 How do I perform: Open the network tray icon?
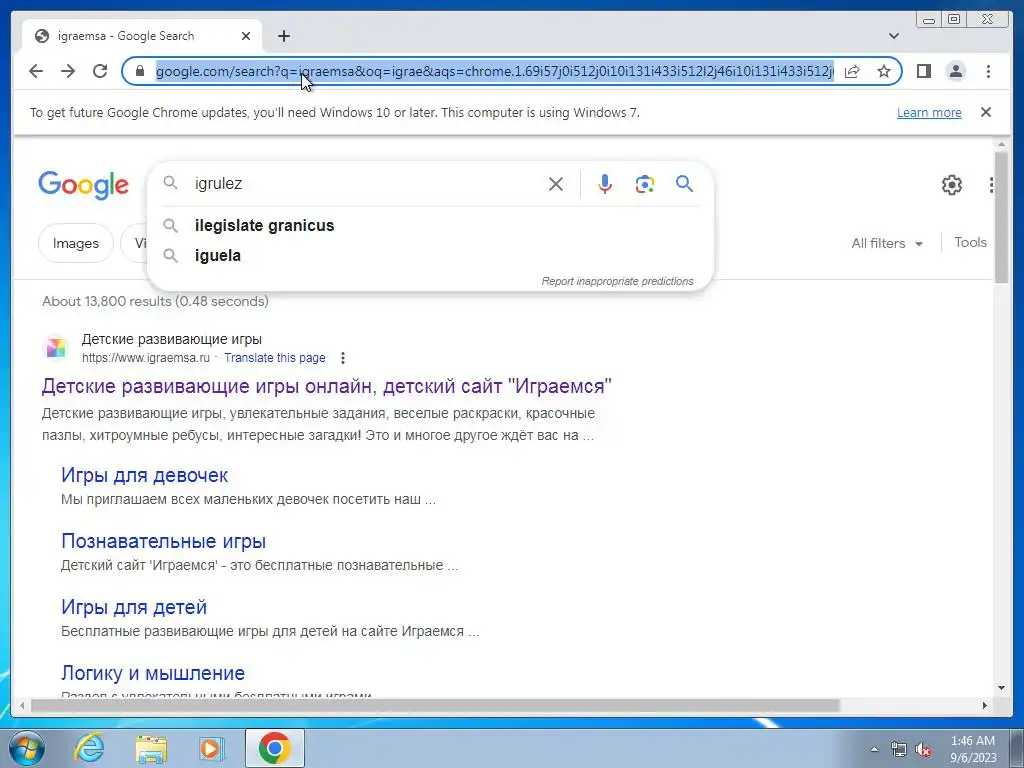click(899, 749)
